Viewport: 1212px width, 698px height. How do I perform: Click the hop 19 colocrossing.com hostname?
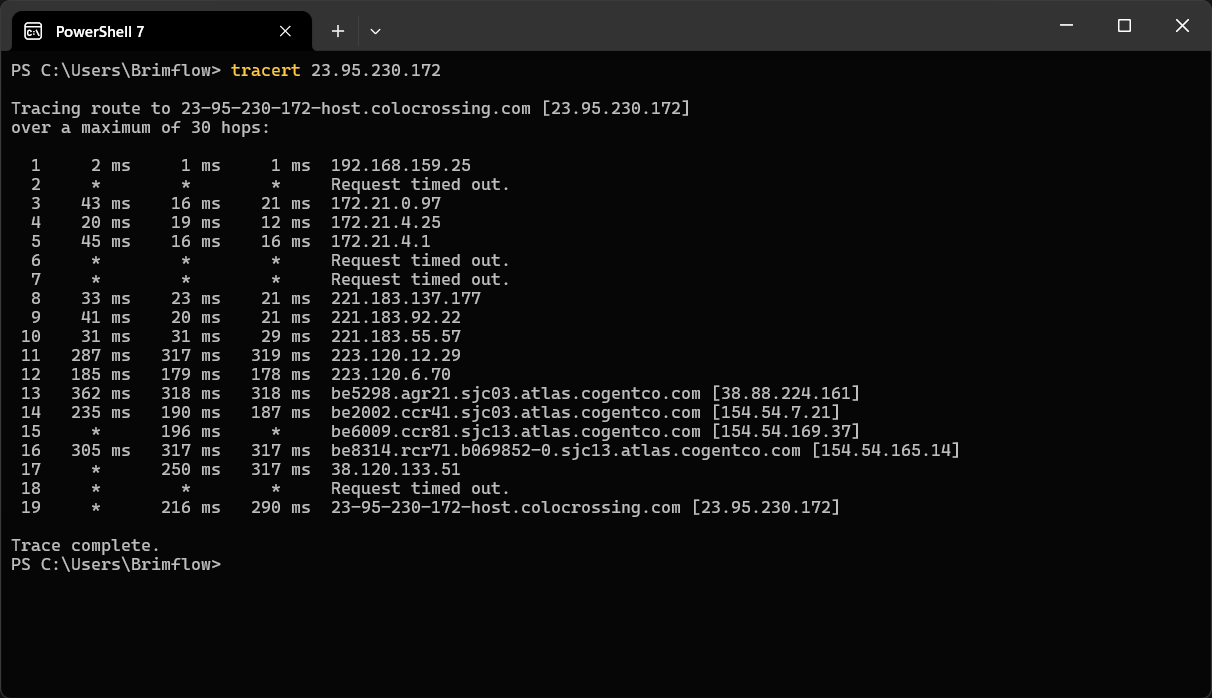tap(505, 508)
